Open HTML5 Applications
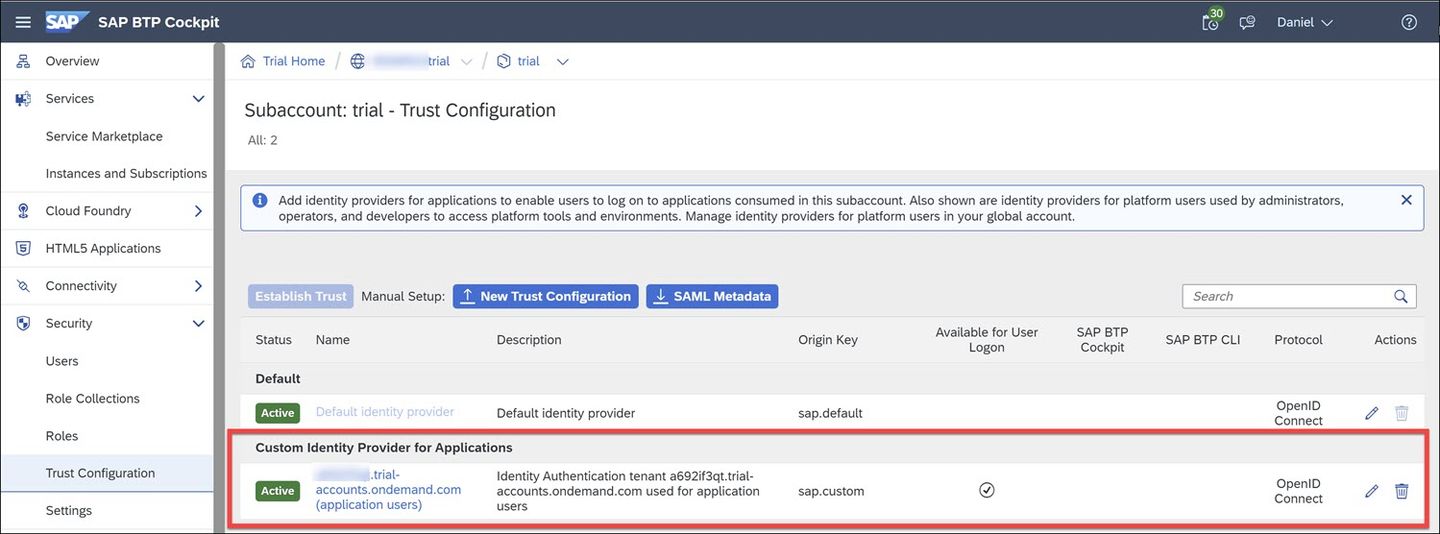This screenshot has width=1440, height=534. [x=103, y=248]
